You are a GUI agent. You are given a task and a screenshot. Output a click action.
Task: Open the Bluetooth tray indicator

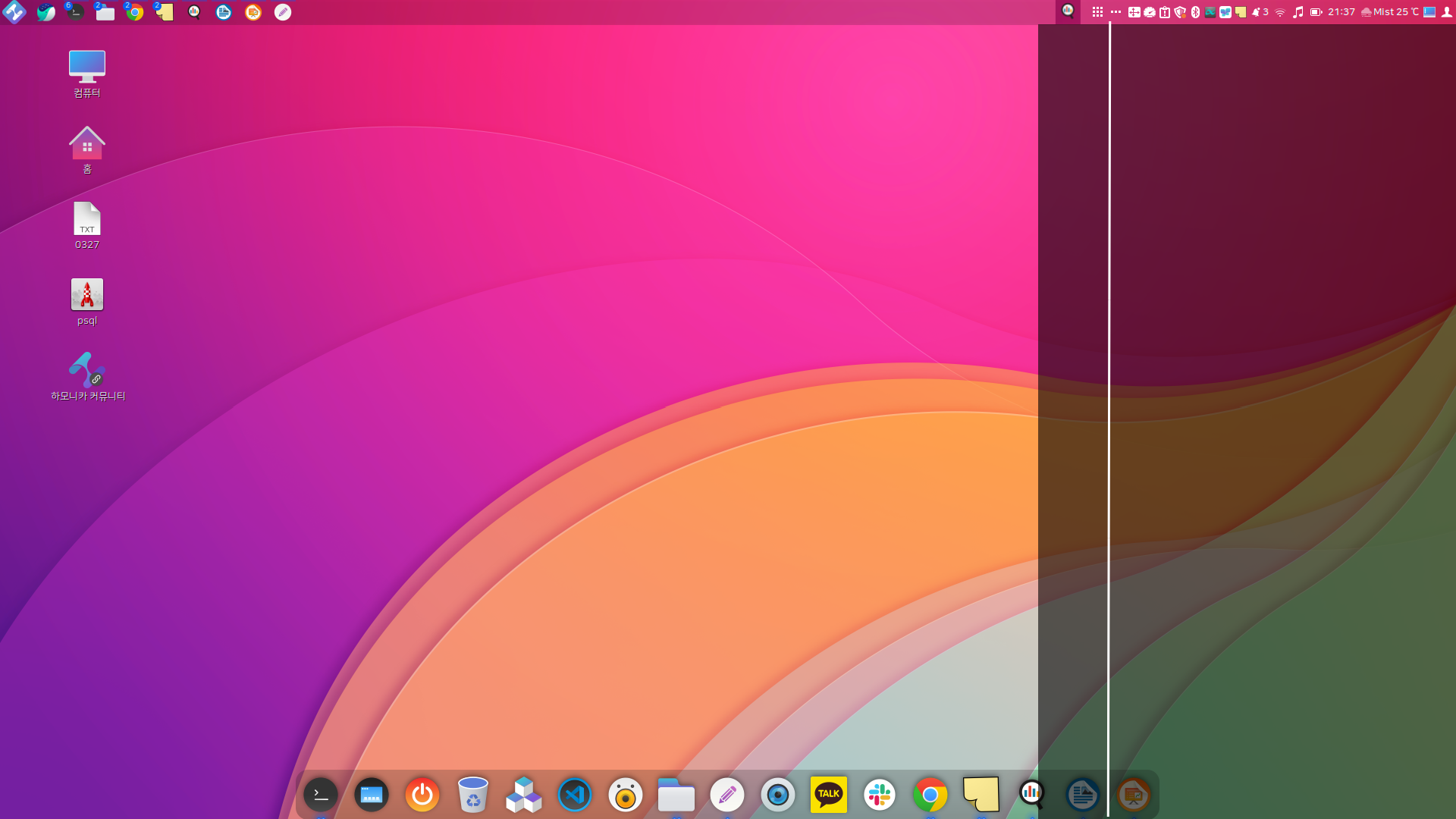(1196, 12)
